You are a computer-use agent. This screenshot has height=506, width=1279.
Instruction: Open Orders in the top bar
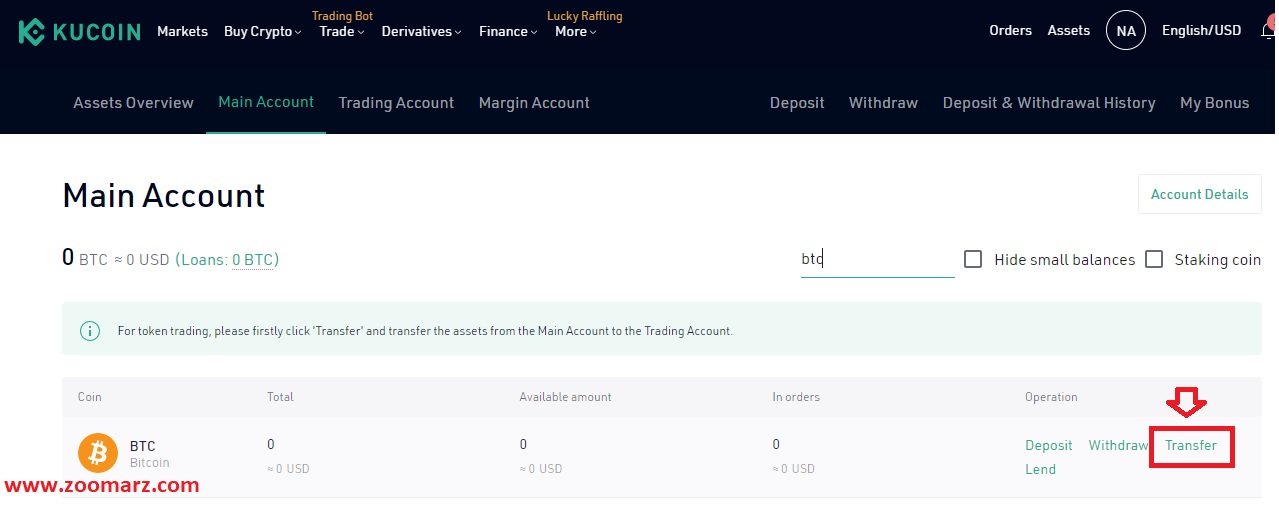(1010, 31)
